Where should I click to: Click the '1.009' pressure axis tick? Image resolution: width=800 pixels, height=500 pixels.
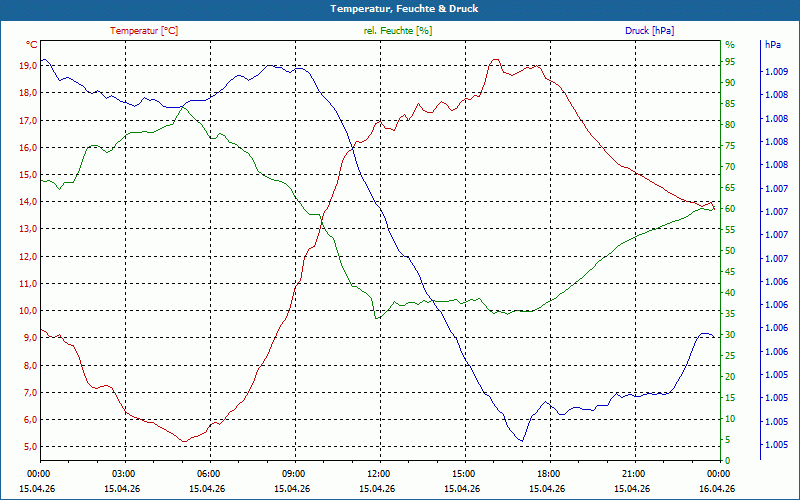[x=776, y=72]
